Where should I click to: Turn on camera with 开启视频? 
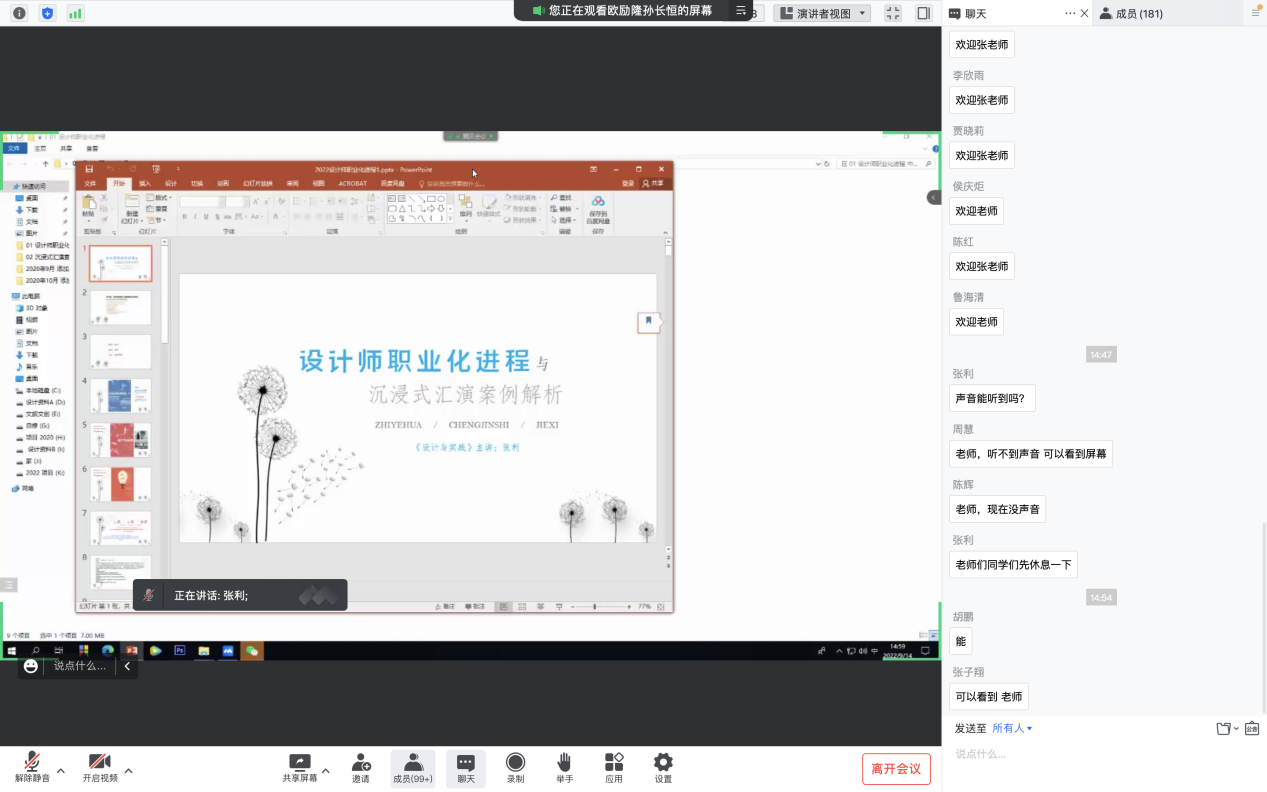point(99,767)
